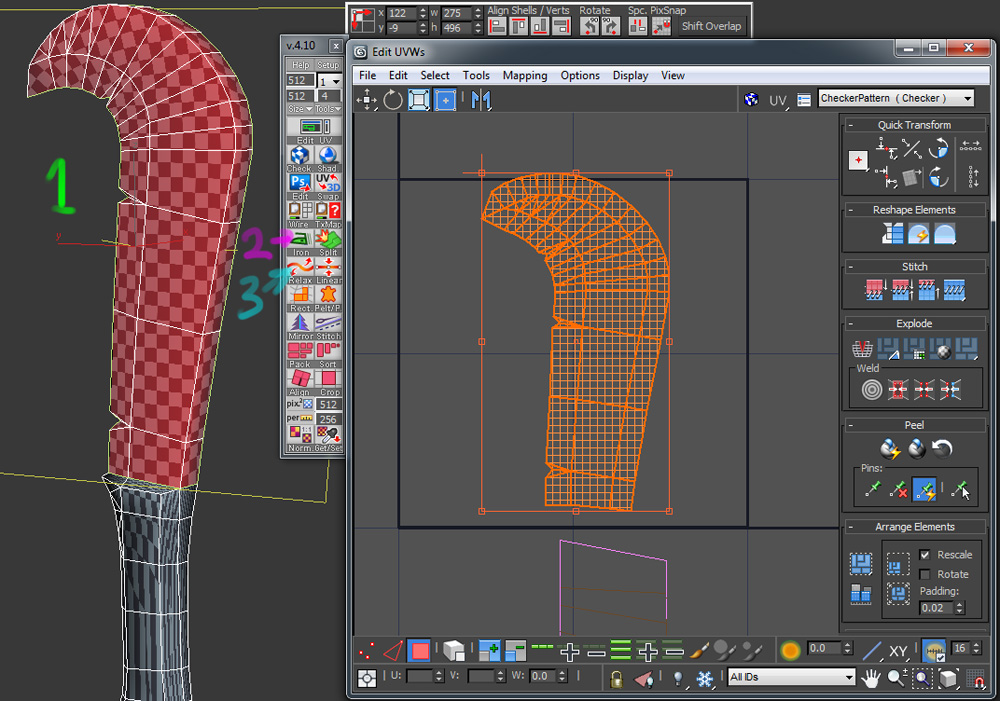Expand the All IDs dropdown
This screenshot has height=701, width=1000.
[849, 677]
